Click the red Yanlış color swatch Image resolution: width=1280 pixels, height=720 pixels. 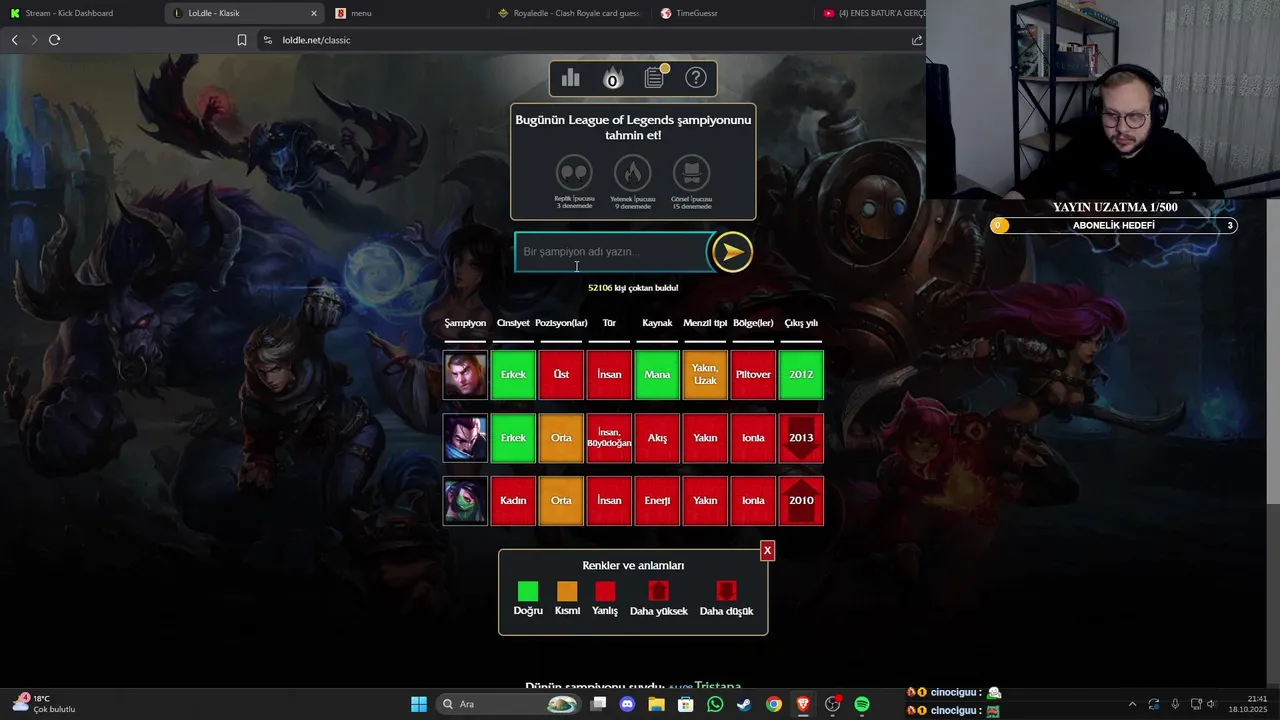tap(605, 591)
